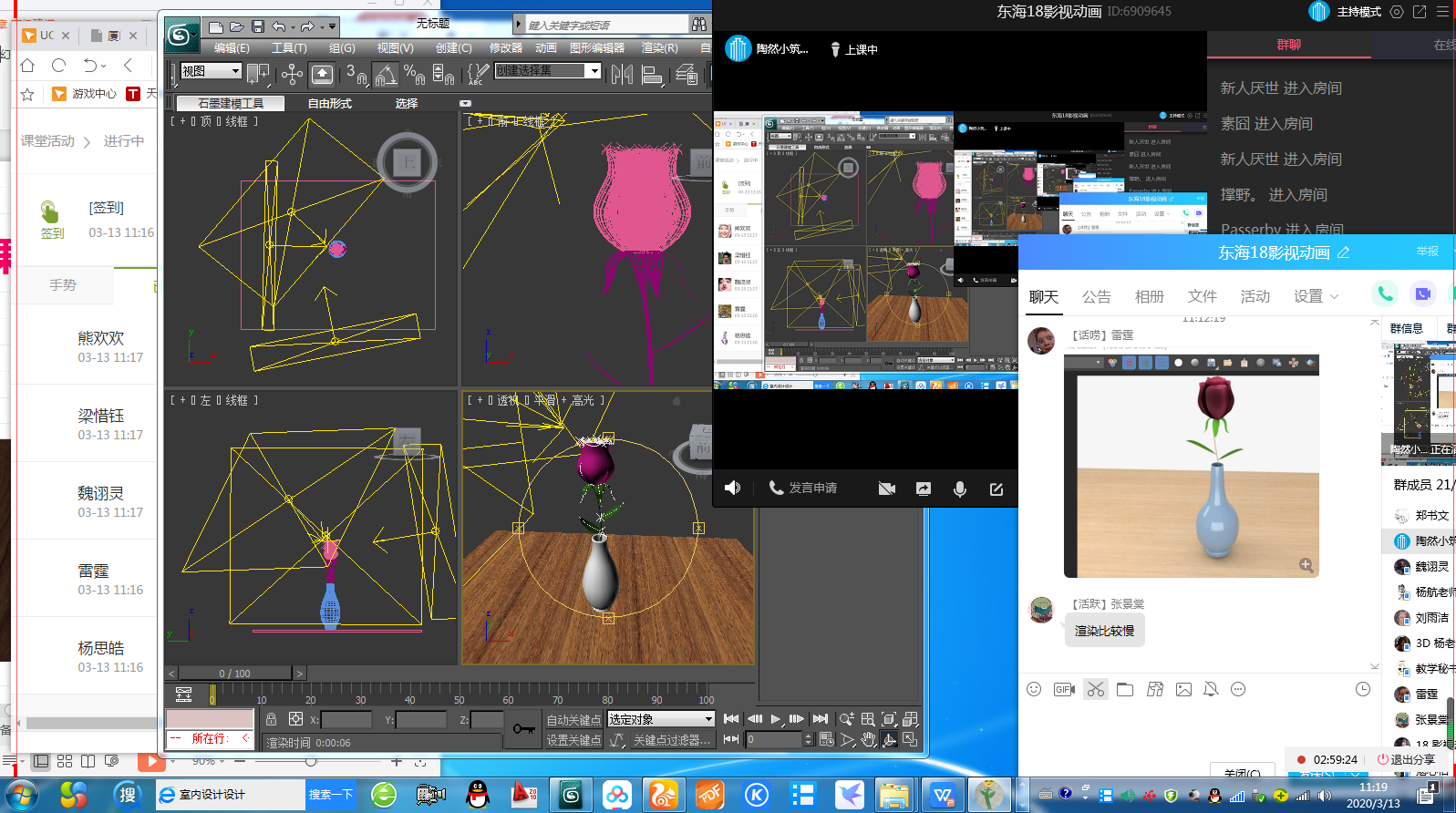This screenshot has height=813, width=1456.
Task: Switch to the 文件 tab in group chat
Action: (x=1202, y=296)
